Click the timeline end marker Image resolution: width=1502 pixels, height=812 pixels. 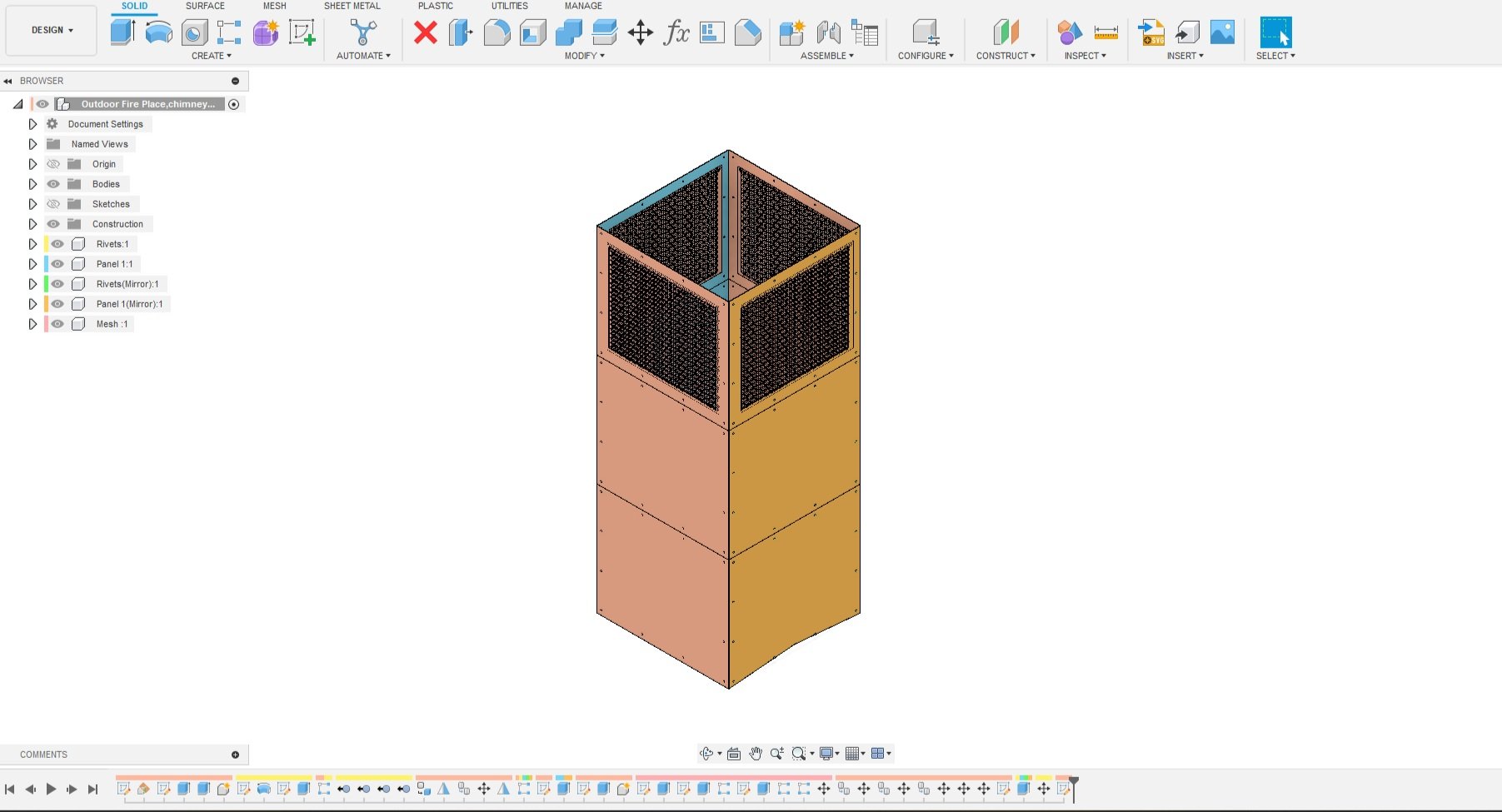coord(1074,788)
